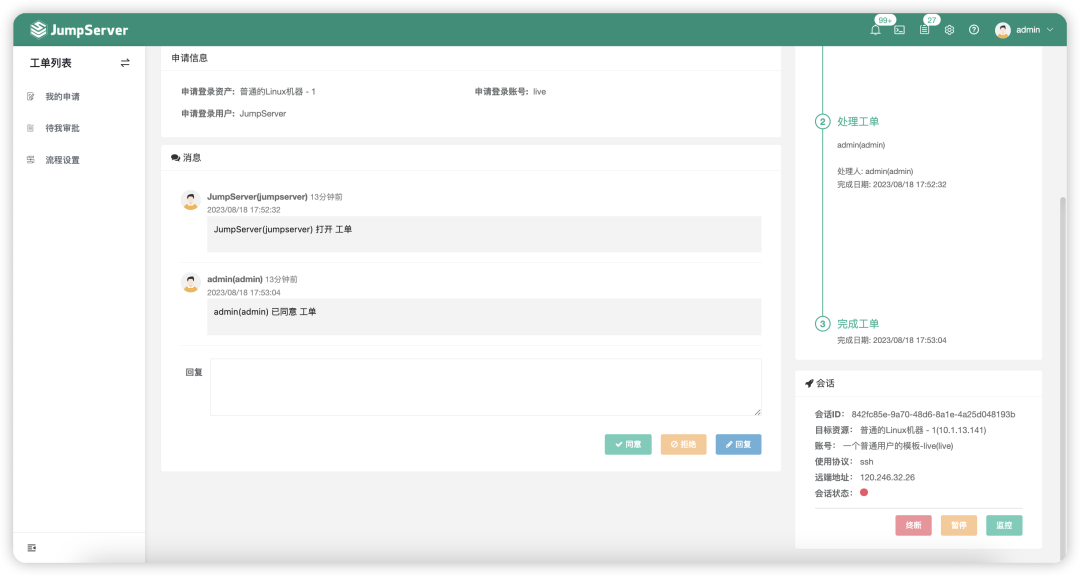Click the 暂停 session button
Image resolution: width=1080 pixels, height=576 pixels.
[959, 525]
